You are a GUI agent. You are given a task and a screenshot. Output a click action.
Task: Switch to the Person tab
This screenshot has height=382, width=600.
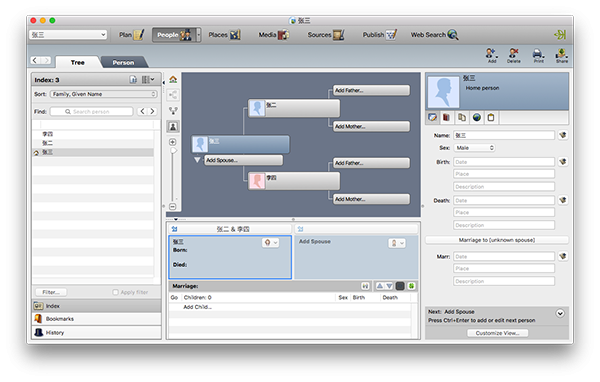point(123,62)
